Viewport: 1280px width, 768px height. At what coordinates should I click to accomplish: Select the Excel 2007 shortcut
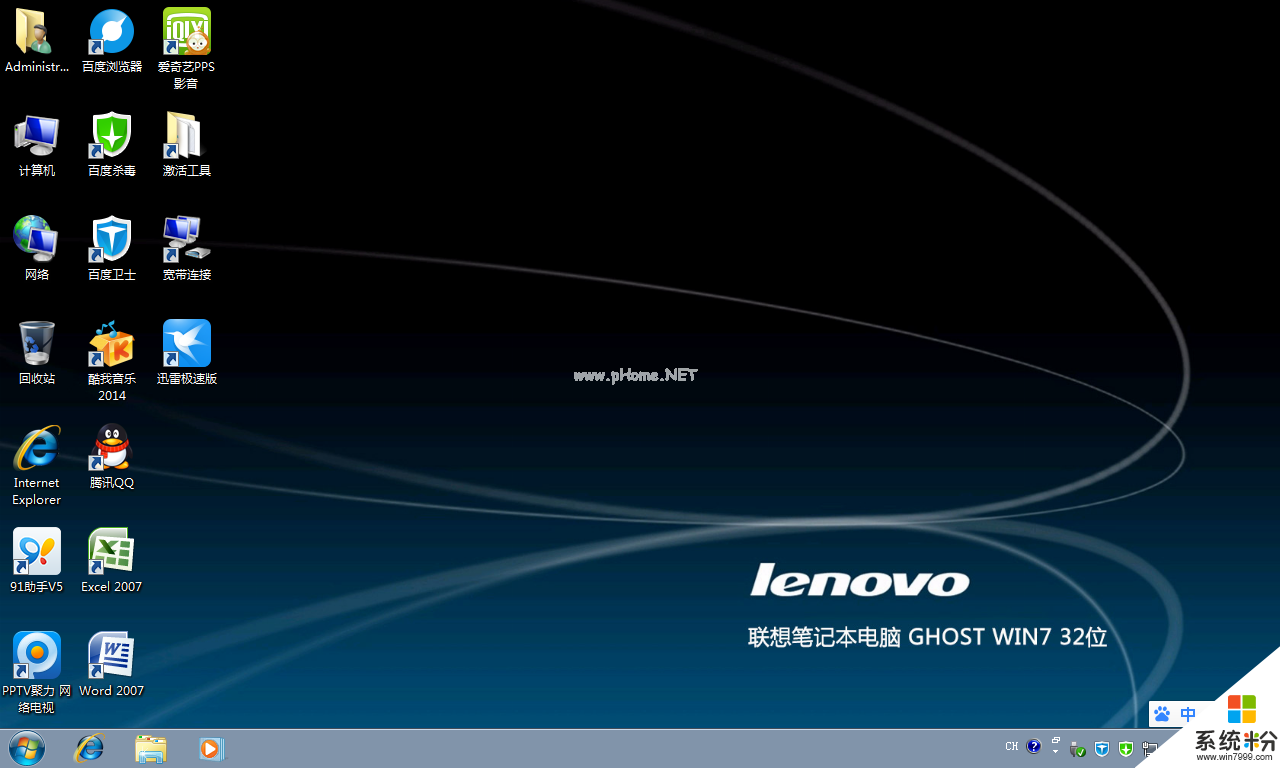112,561
